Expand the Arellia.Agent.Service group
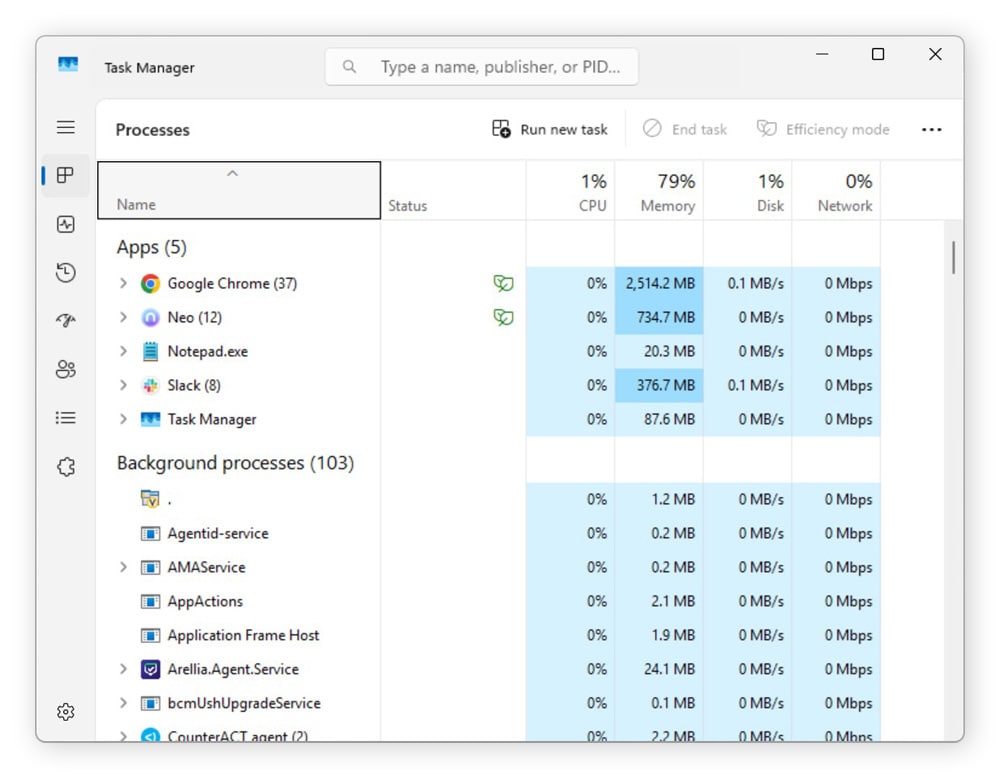The image size is (1000, 778). click(x=122, y=669)
